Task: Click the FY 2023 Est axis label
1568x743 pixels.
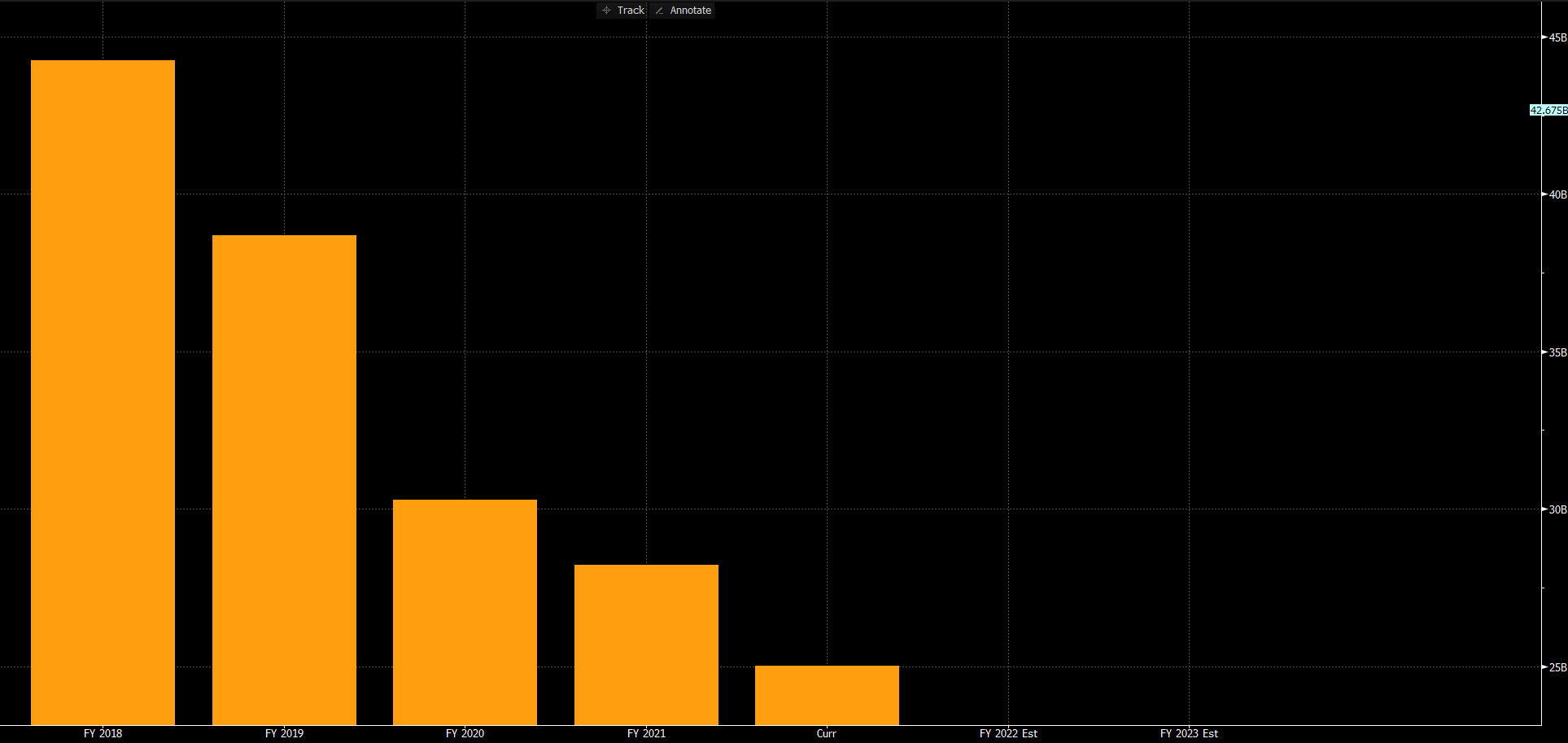Action: tap(1189, 733)
